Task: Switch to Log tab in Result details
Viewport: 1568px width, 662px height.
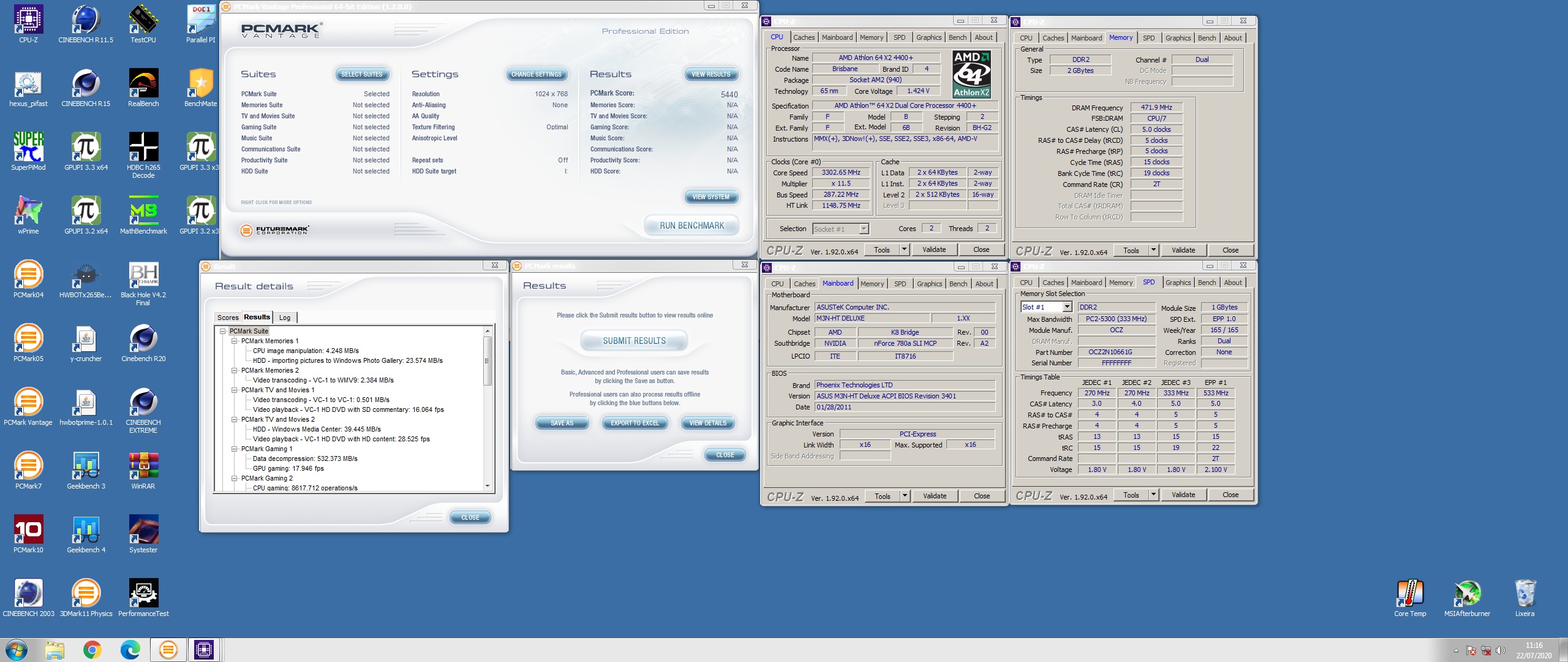Action: (x=285, y=318)
